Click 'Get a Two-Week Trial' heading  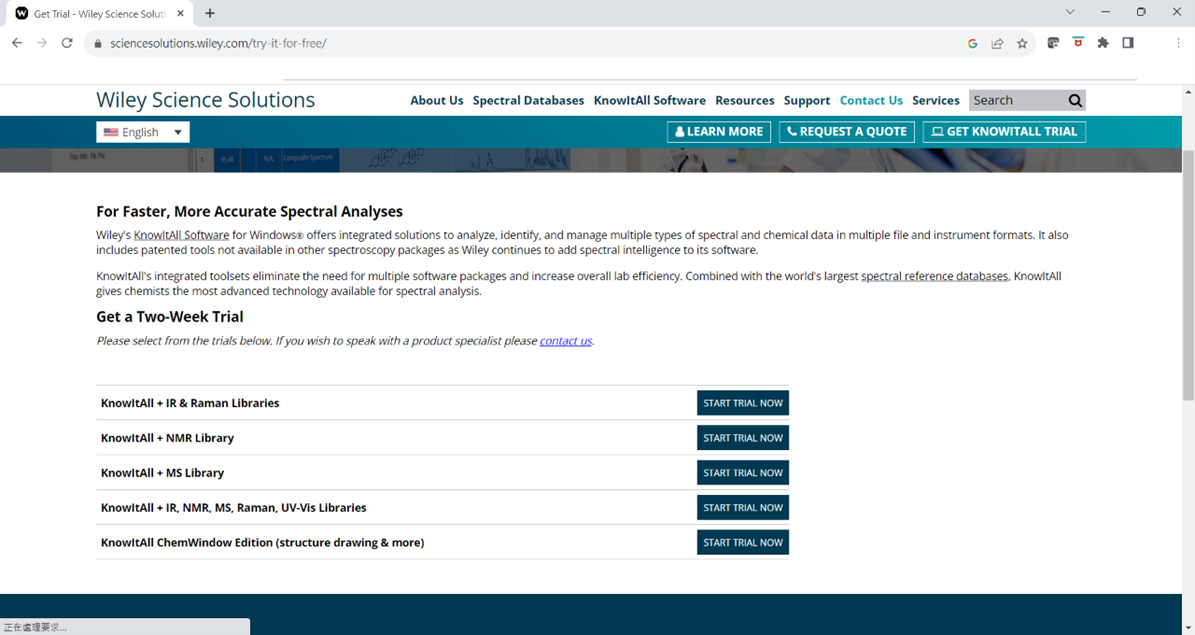pos(170,317)
